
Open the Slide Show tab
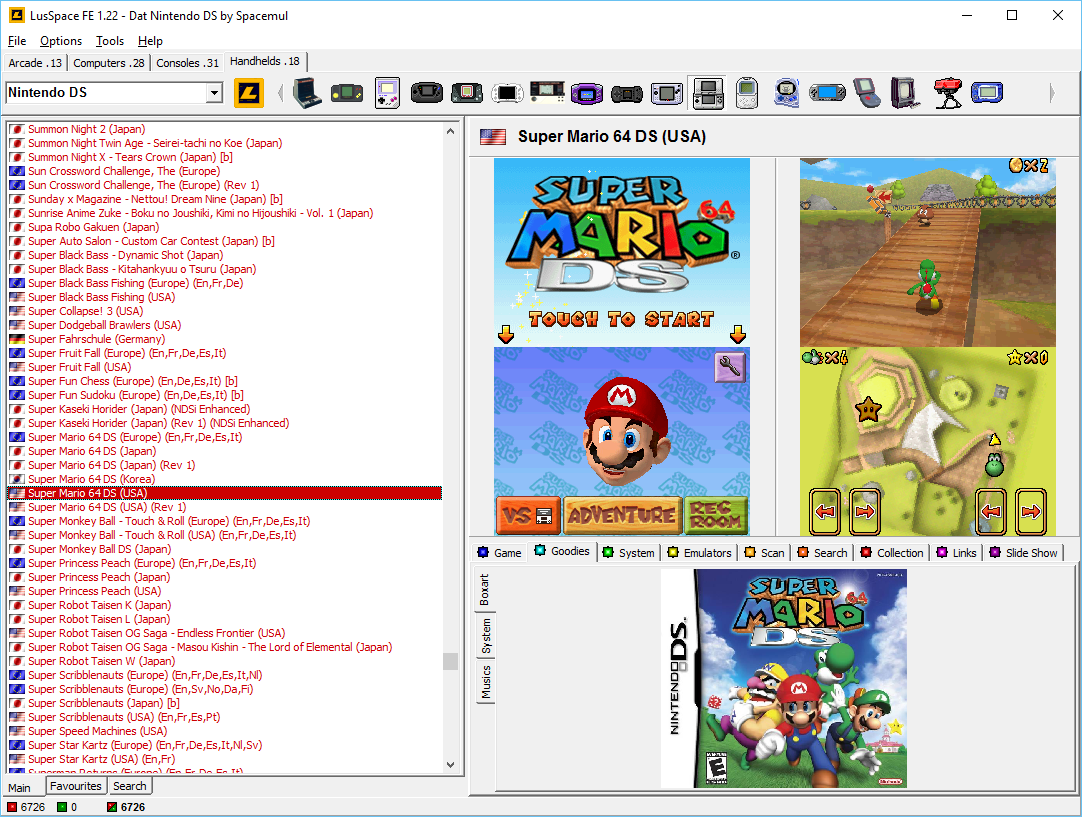point(1024,553)
